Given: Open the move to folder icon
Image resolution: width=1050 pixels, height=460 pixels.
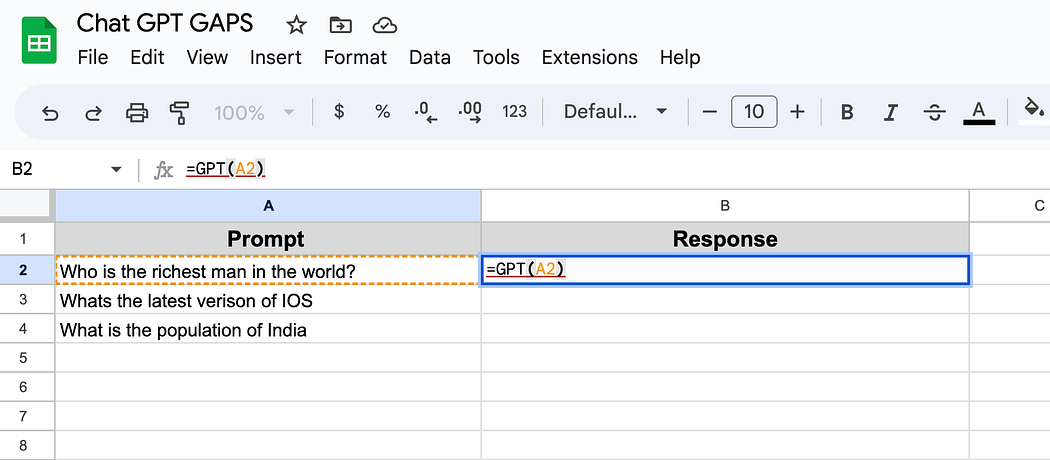Looking at the screenshot, I should [x=341, y=25].
